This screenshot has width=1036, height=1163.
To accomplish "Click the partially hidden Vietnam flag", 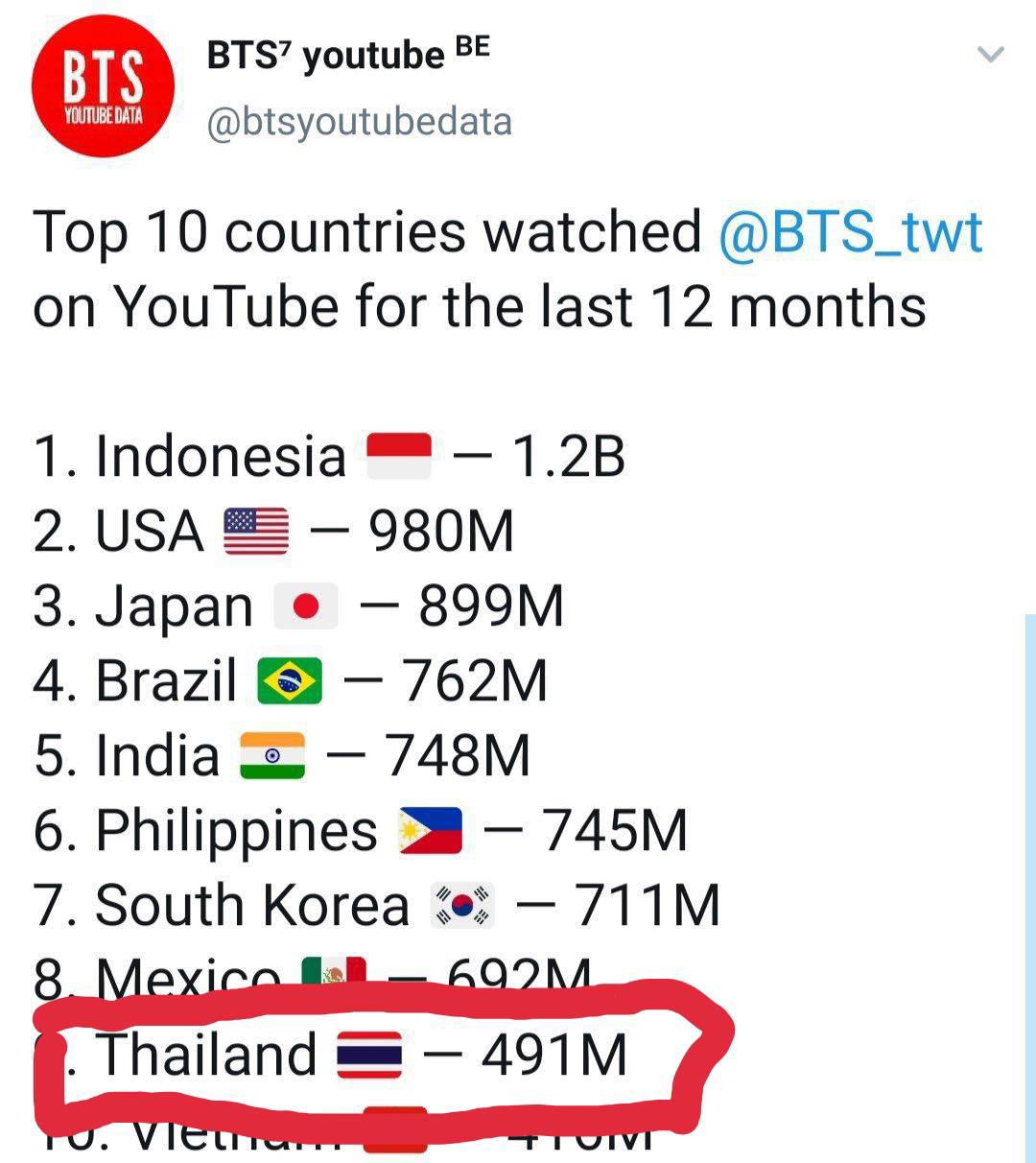I will tap(395, 1129).
